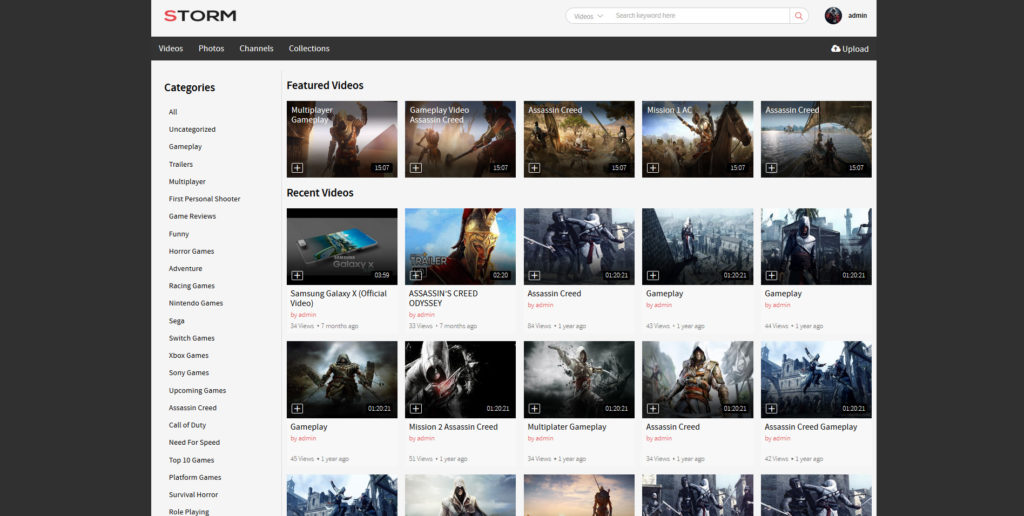This screenshot has width=1024, height=516.
Task: Click the Upload button
Action: coord(850,48)
